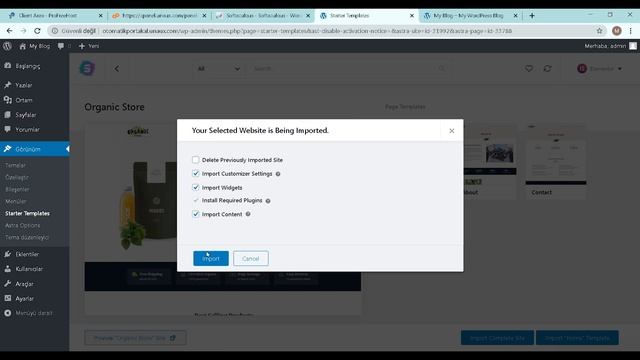This screenshot has height=360, width=640.
Task: Cancel the website import dialog
Action: 251,258
